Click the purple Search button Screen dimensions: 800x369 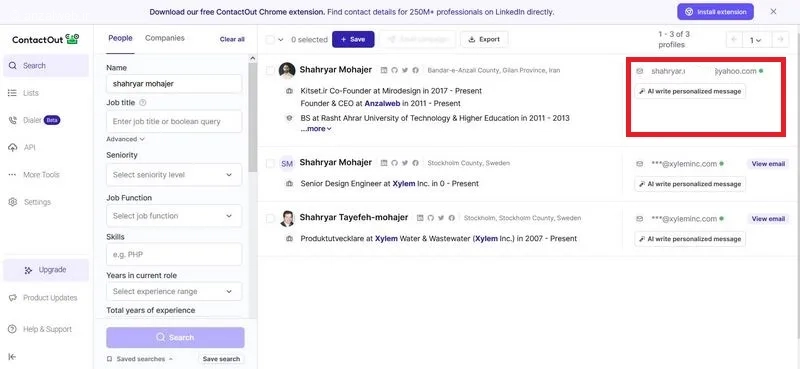(175, 337)
